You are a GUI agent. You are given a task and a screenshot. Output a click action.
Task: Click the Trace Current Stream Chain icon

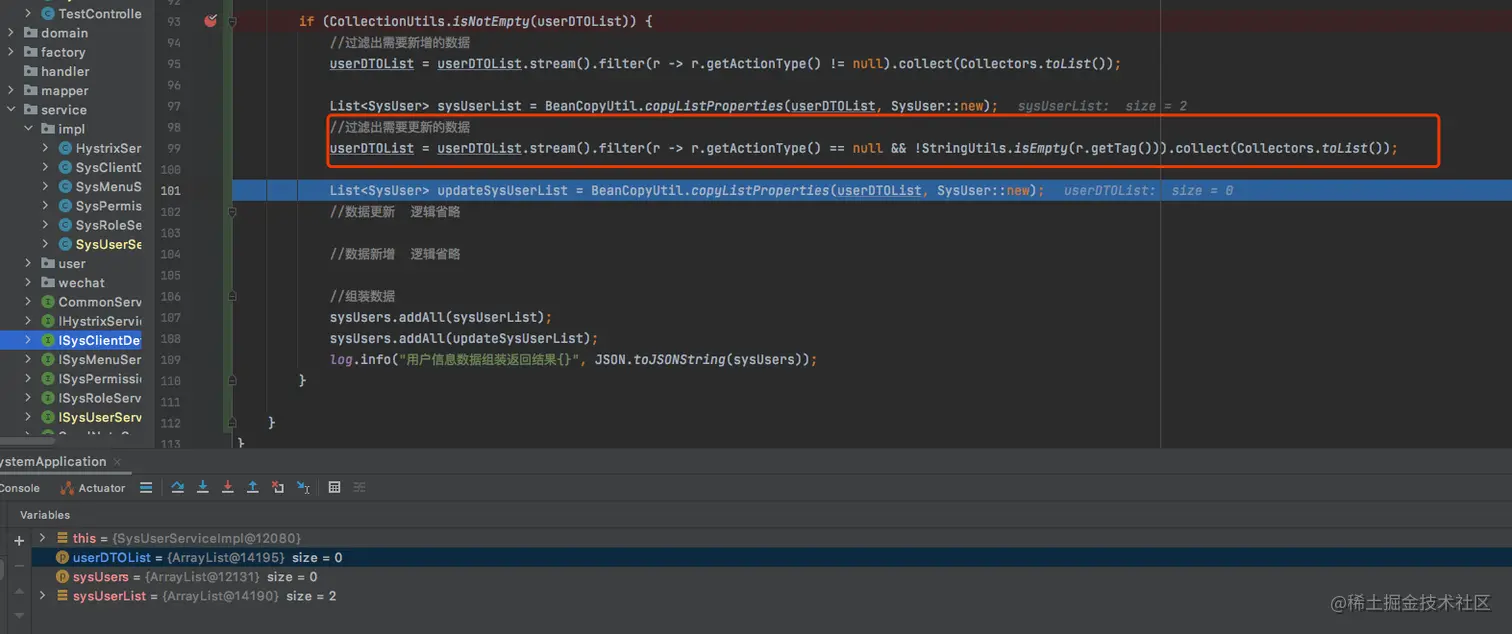tap(360, 487)
